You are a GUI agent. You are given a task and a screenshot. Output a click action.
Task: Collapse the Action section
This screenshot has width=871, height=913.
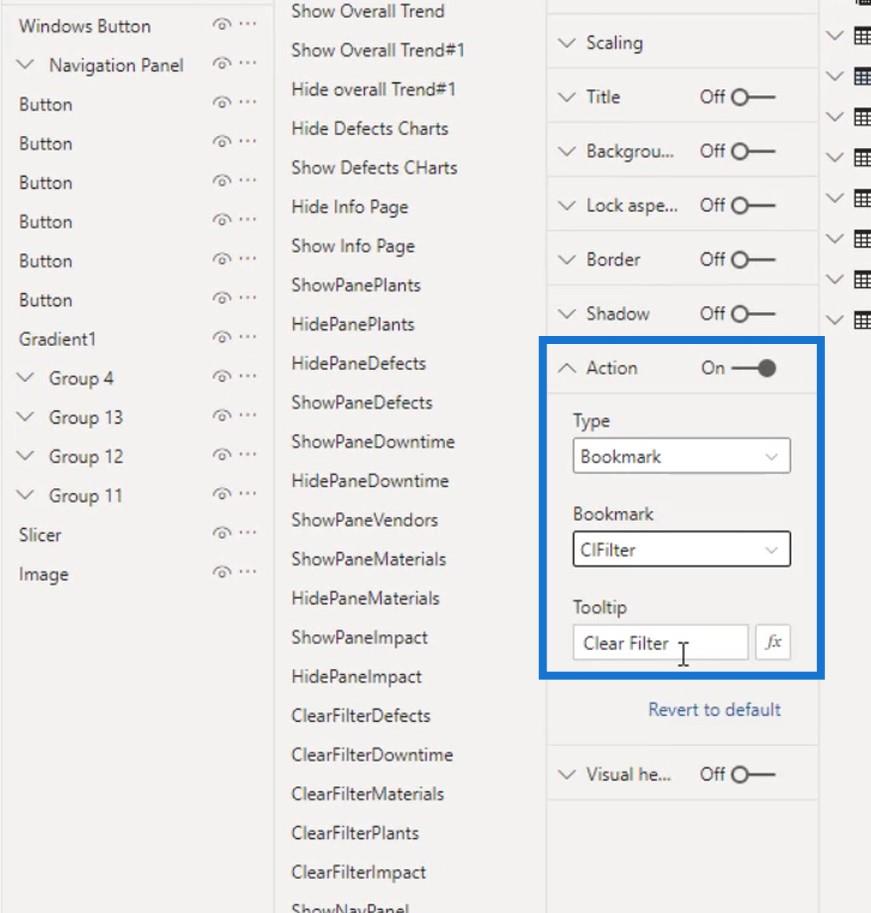pyautogui.click(x=566, y=368)
